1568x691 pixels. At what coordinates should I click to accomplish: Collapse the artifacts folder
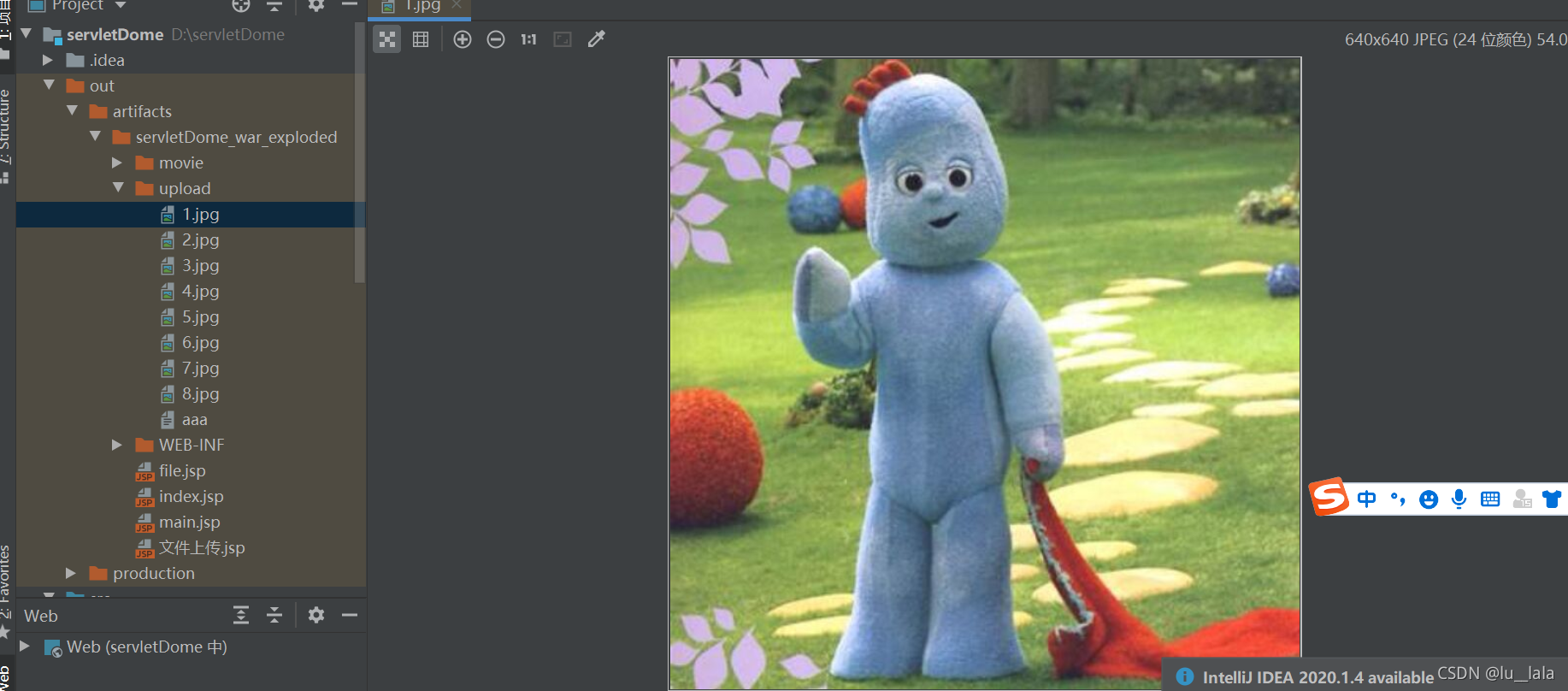click(x=72, y=111)
